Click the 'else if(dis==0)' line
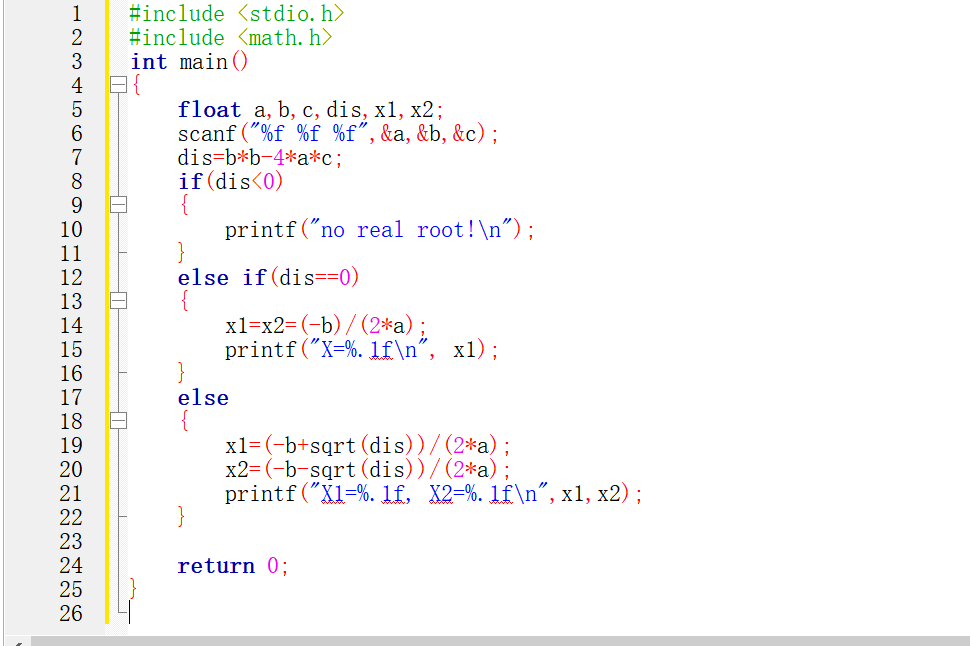 coord(268,277)
